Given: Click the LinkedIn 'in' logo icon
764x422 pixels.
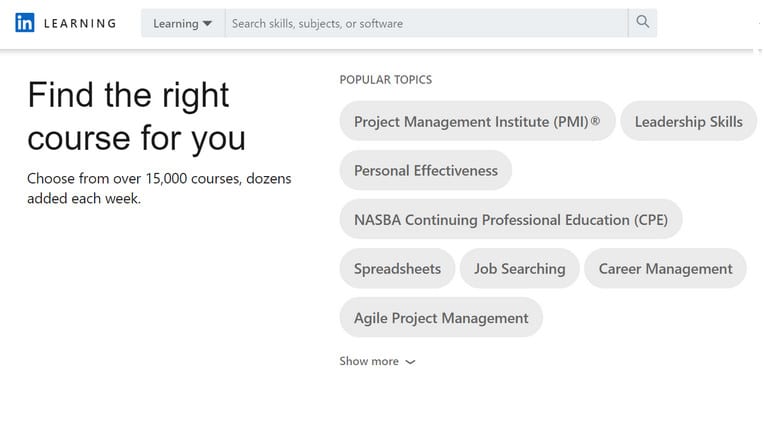Looking at the screenshot, I should pos(25,23).
